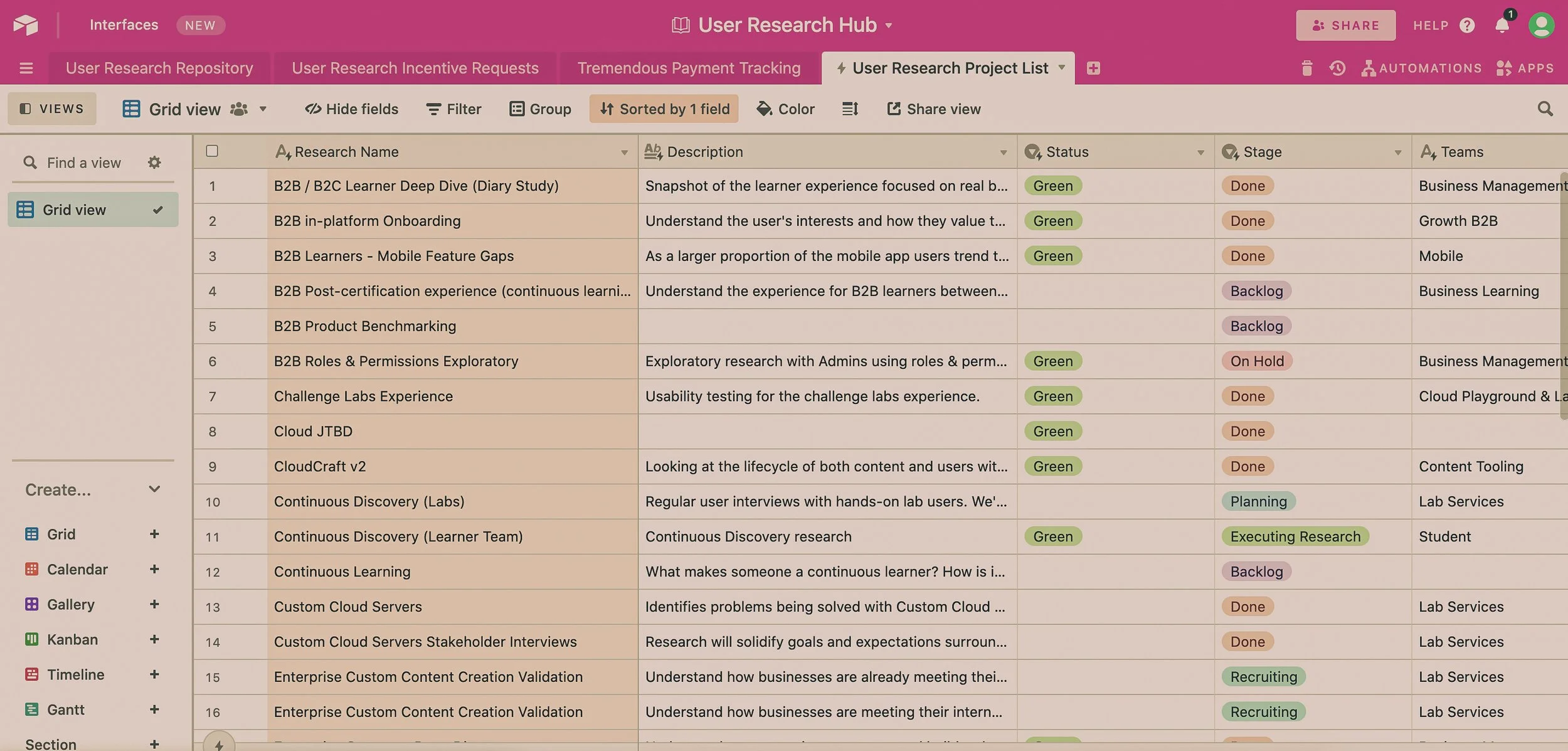This screenshot has width=1568, height=751.
Task: Click the SHARE button
Action: [1345, 25]
